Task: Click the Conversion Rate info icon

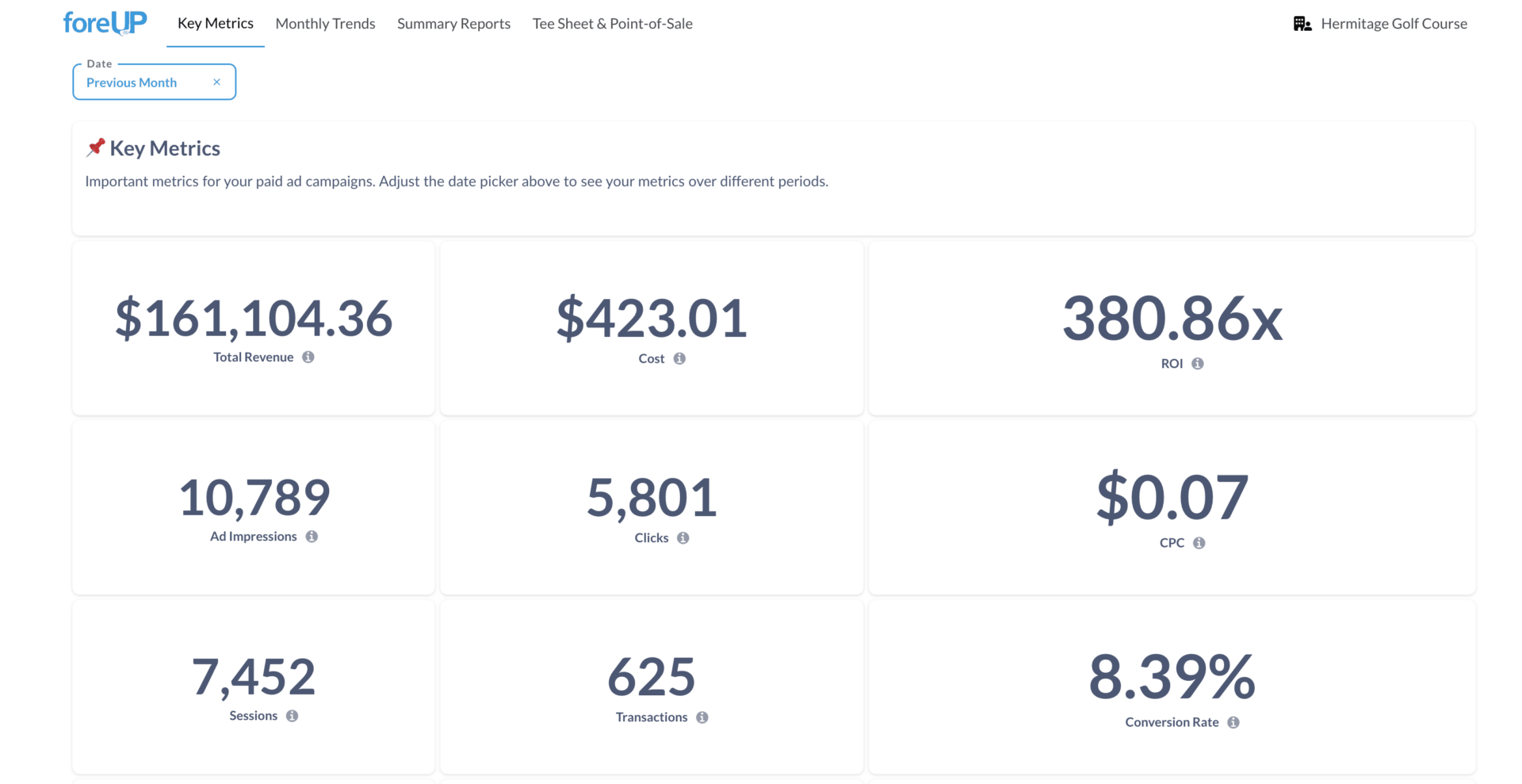Action: pos(1233,722)
